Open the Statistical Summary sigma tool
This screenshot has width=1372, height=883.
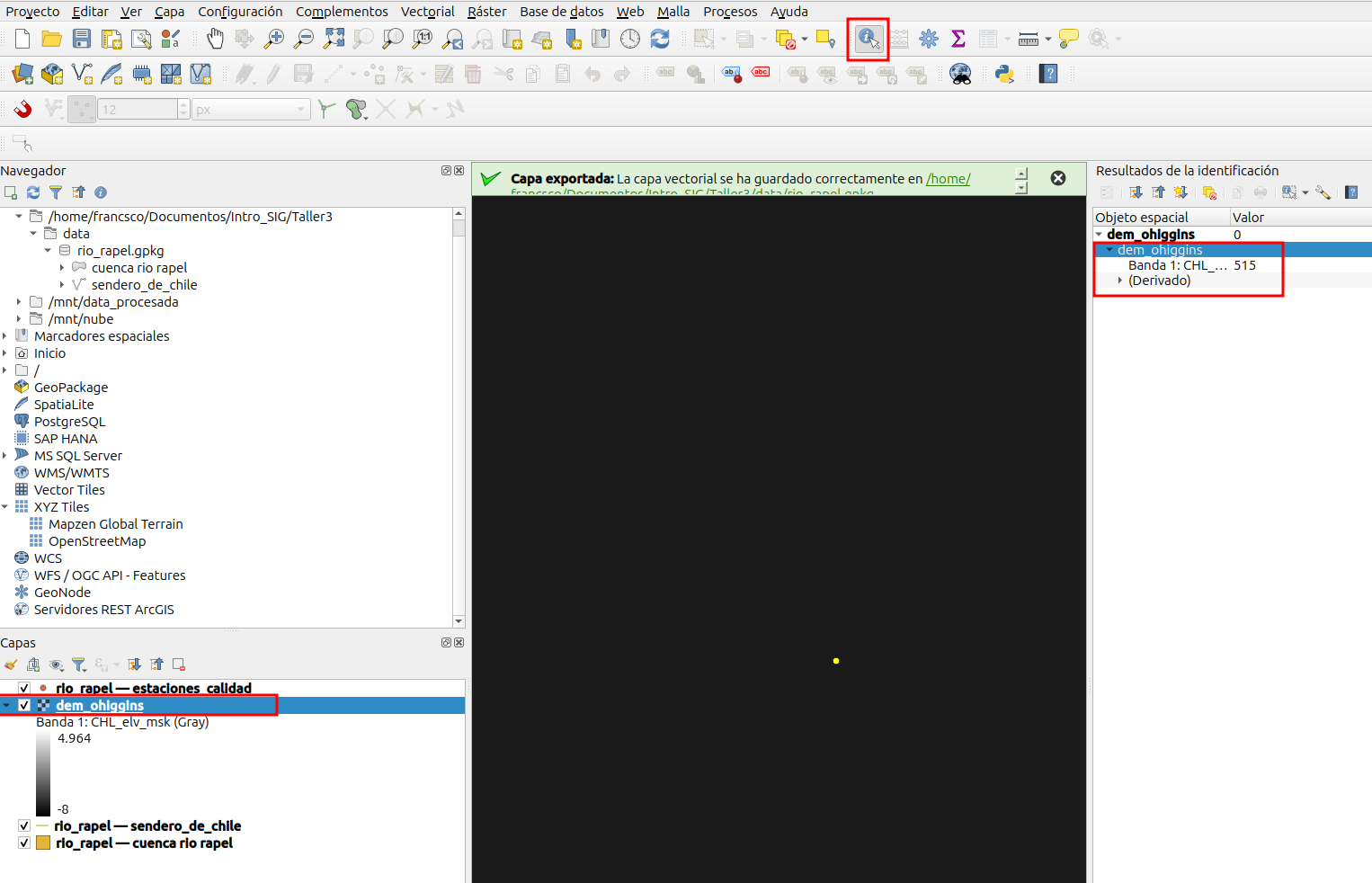coord(958,39)
